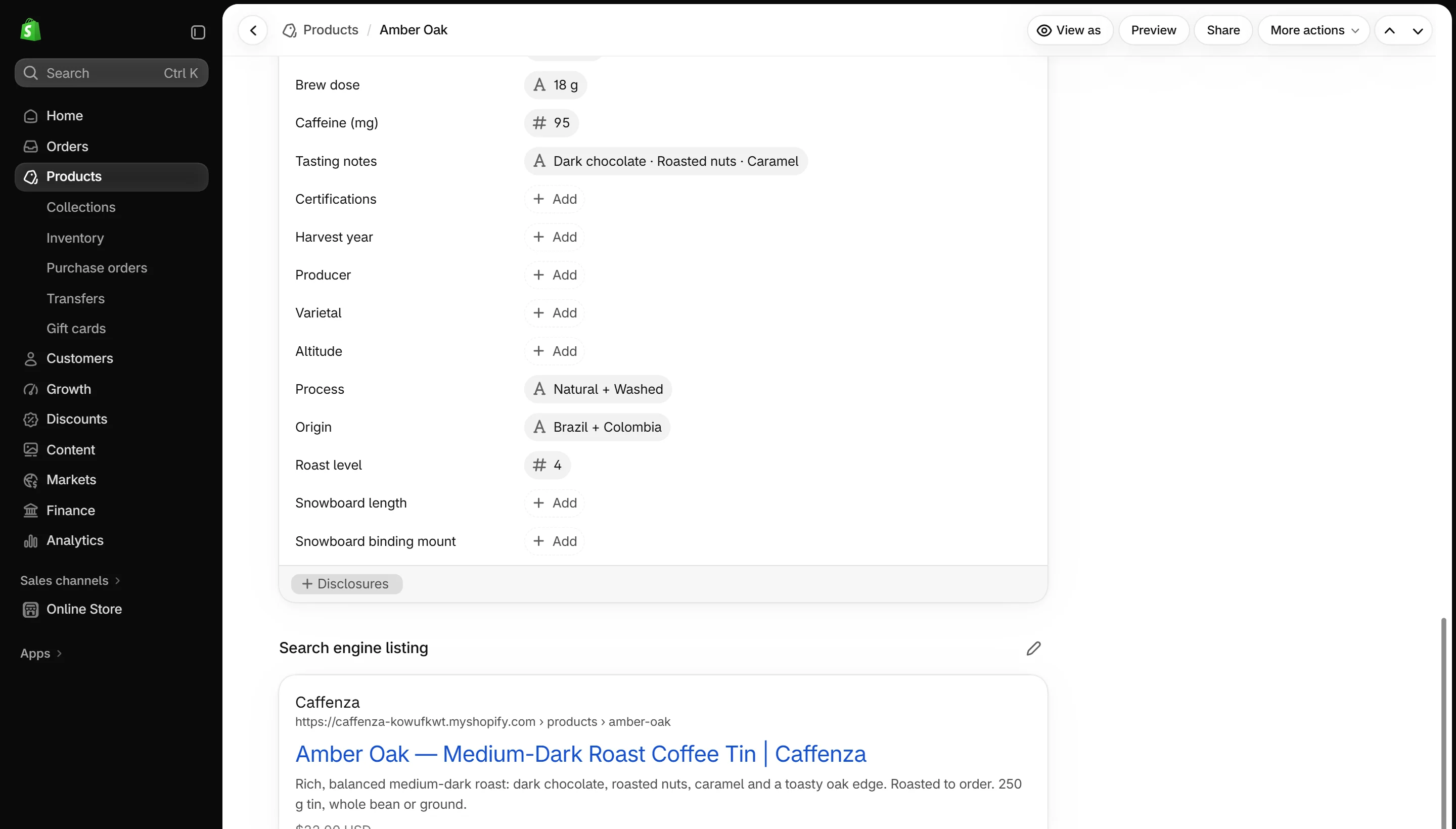Viewport: 1456px width, 829px height.
Task: Open Analytics in the sidebar
Action: pos(112,540)
